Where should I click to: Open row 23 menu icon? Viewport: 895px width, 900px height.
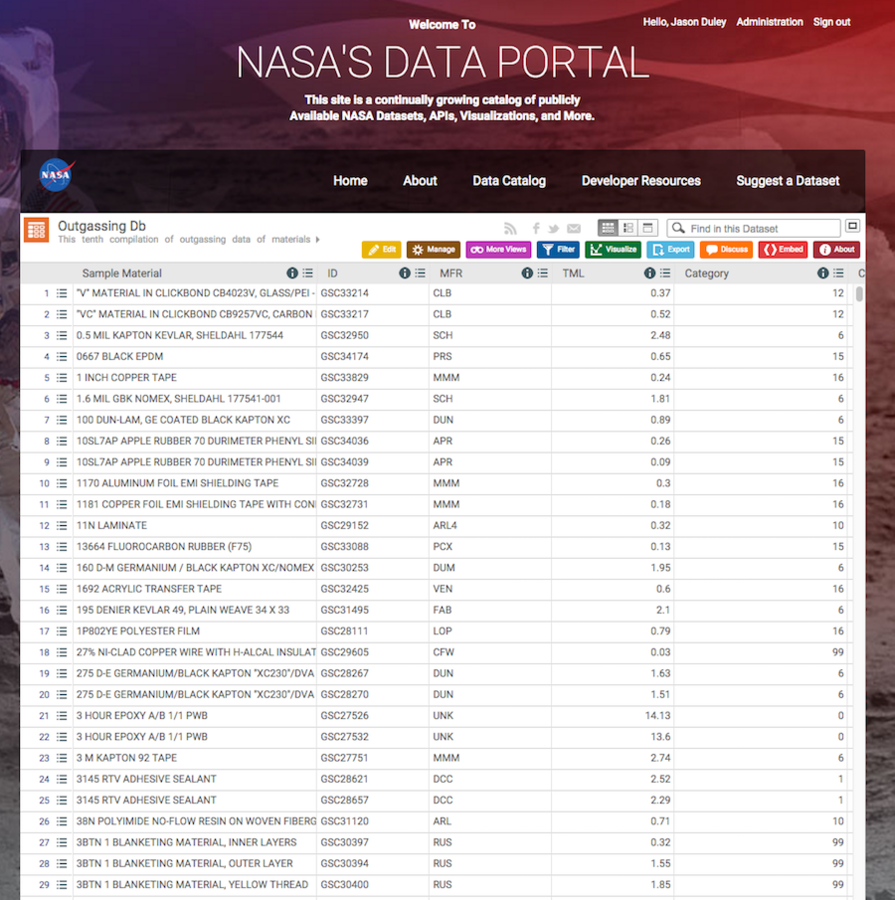(x=62, y=758)
